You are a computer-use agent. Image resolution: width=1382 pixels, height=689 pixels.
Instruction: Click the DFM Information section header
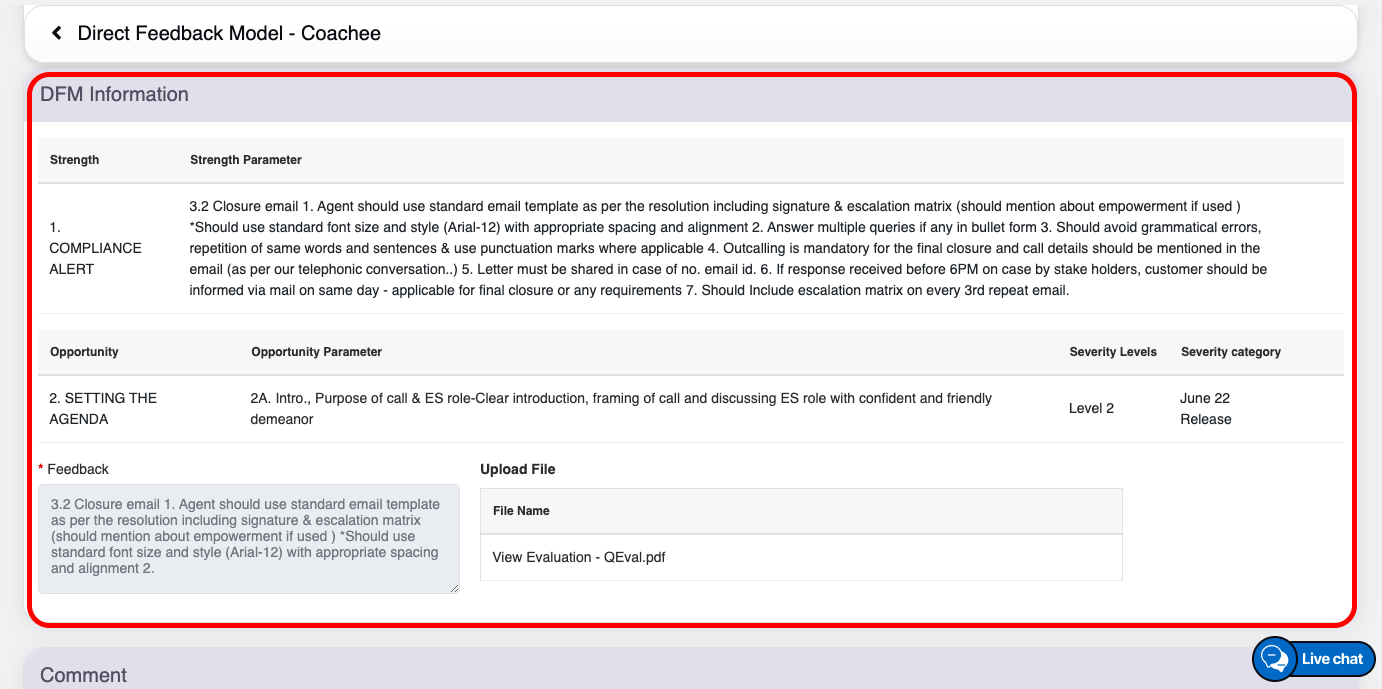point(114,95)
